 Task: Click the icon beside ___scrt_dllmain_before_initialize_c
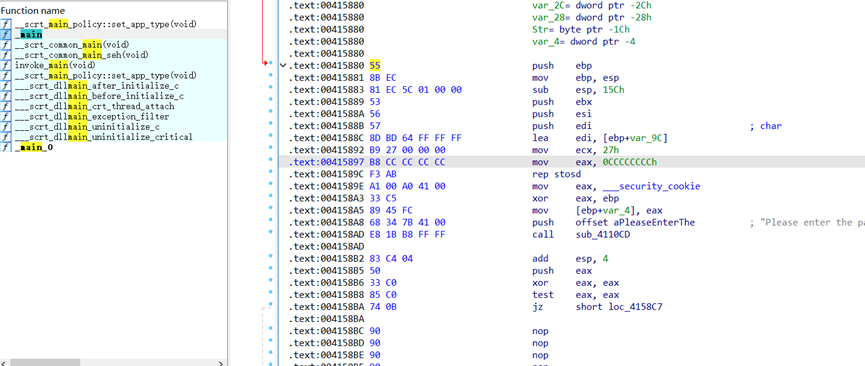[x=5, y=96]
